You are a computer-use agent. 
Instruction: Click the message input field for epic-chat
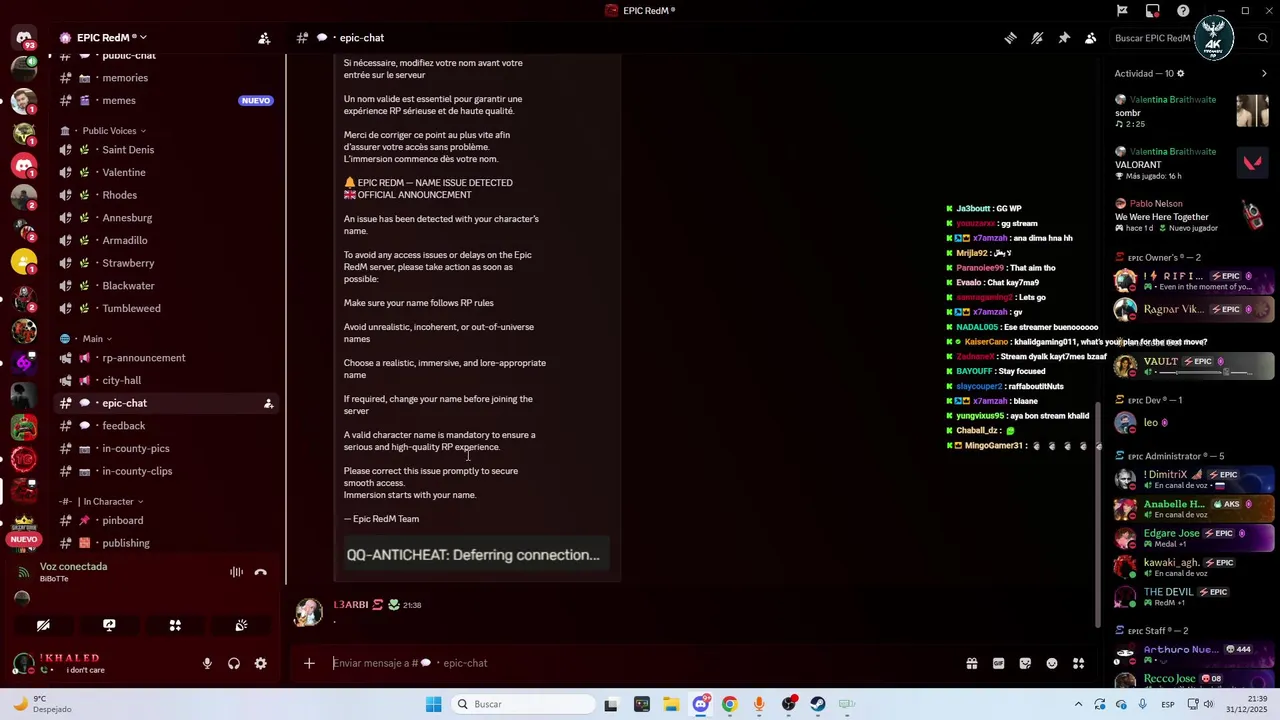tap(640, 663)
